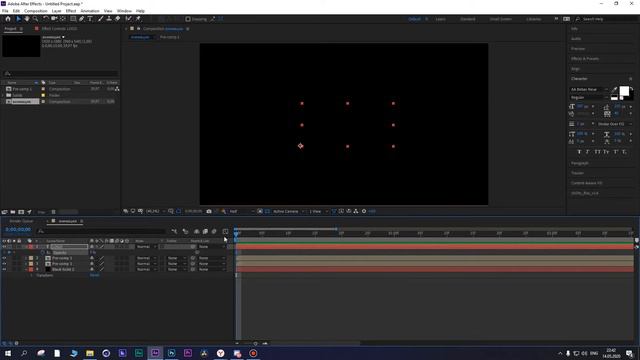Pick font color with Character eyedropper
This screenshot has width=640, height=360.
[x=615, y=89]
